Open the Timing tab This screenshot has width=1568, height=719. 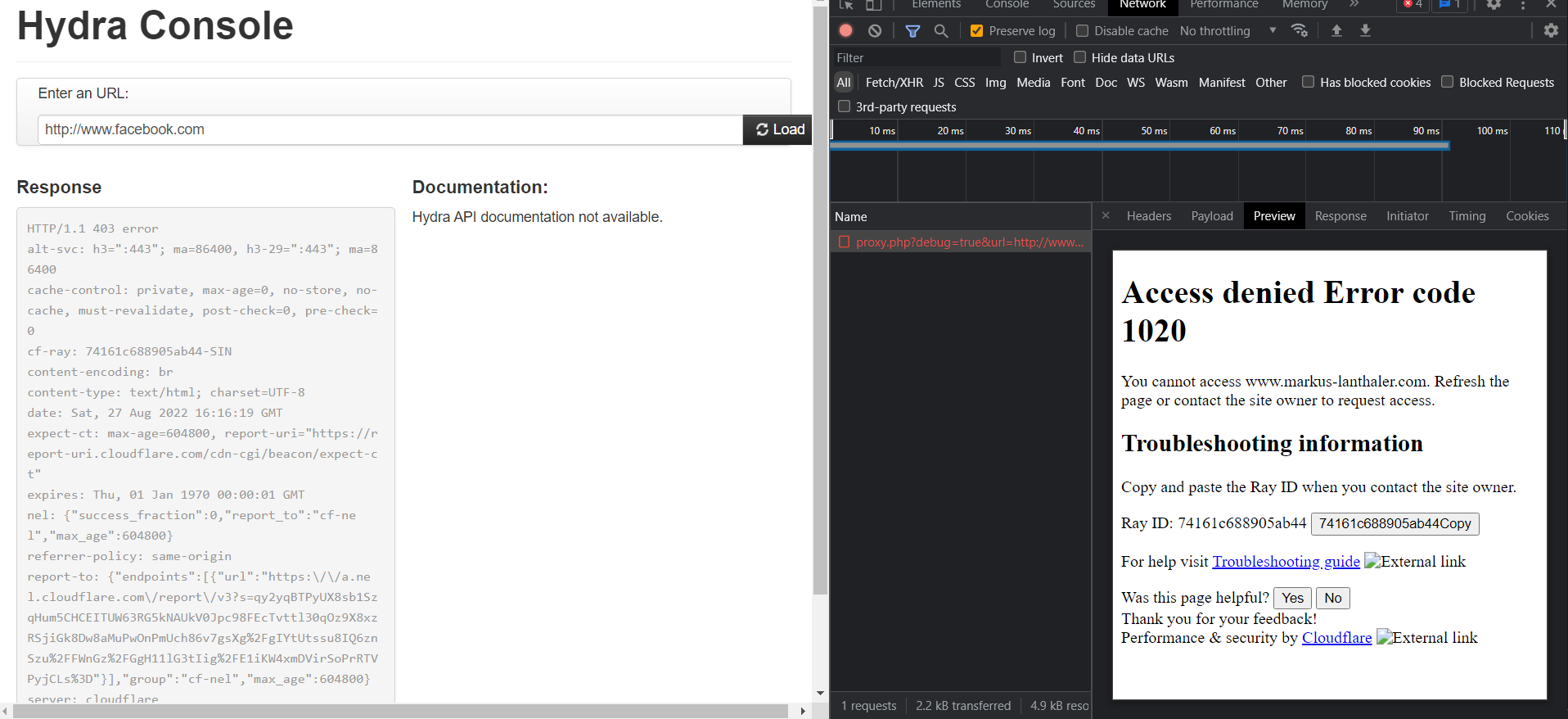coord(1467,216)
